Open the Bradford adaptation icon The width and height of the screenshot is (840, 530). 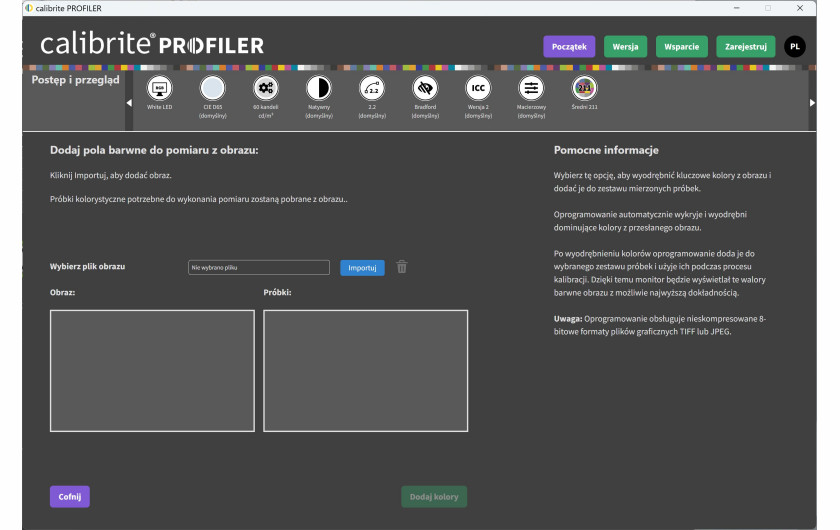click(425, 88)
